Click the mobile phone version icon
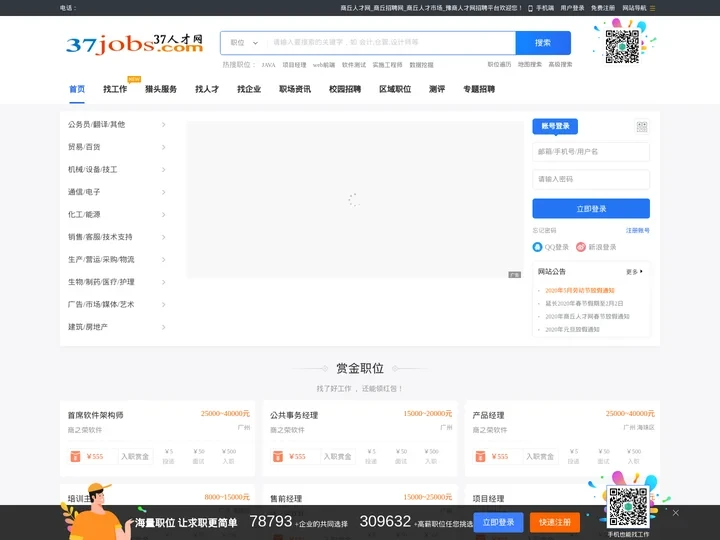 tap(530, 8)
